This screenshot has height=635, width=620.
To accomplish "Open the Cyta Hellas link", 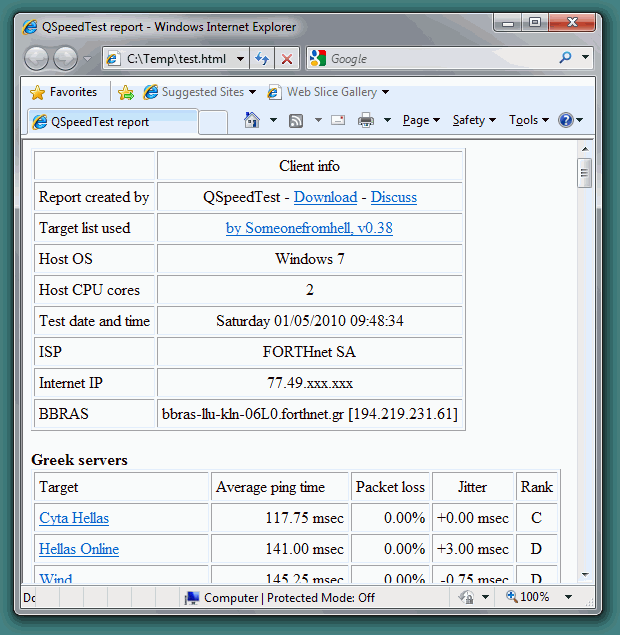I will [x=74, y=518].
